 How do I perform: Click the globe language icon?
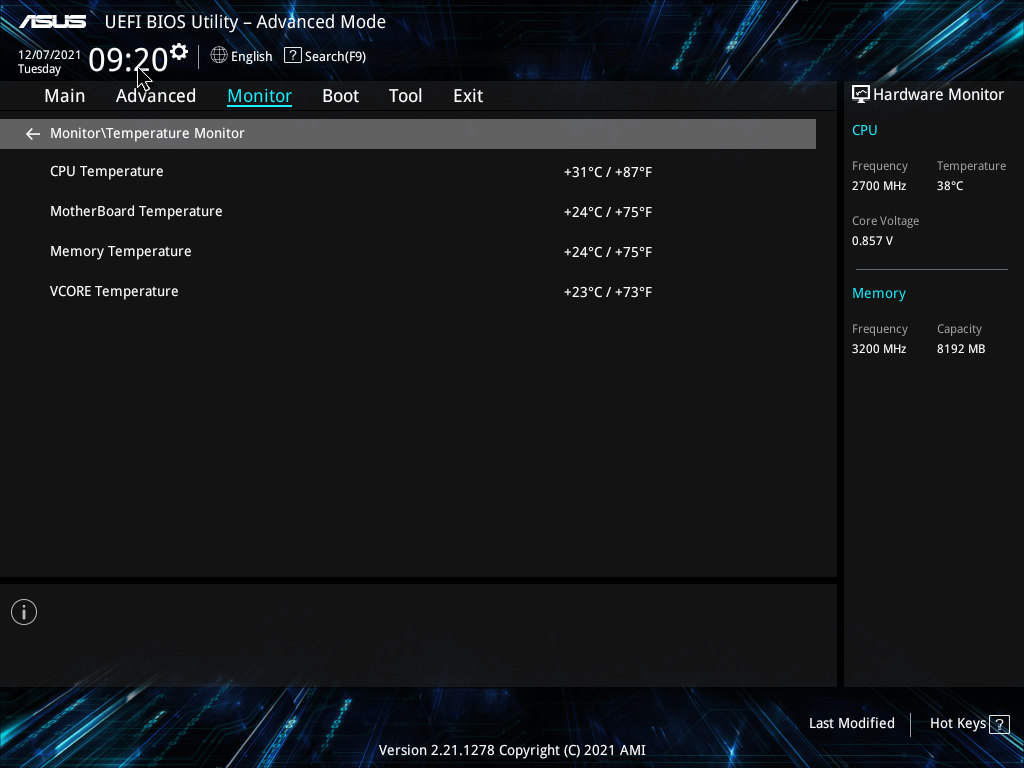[219, 56]
